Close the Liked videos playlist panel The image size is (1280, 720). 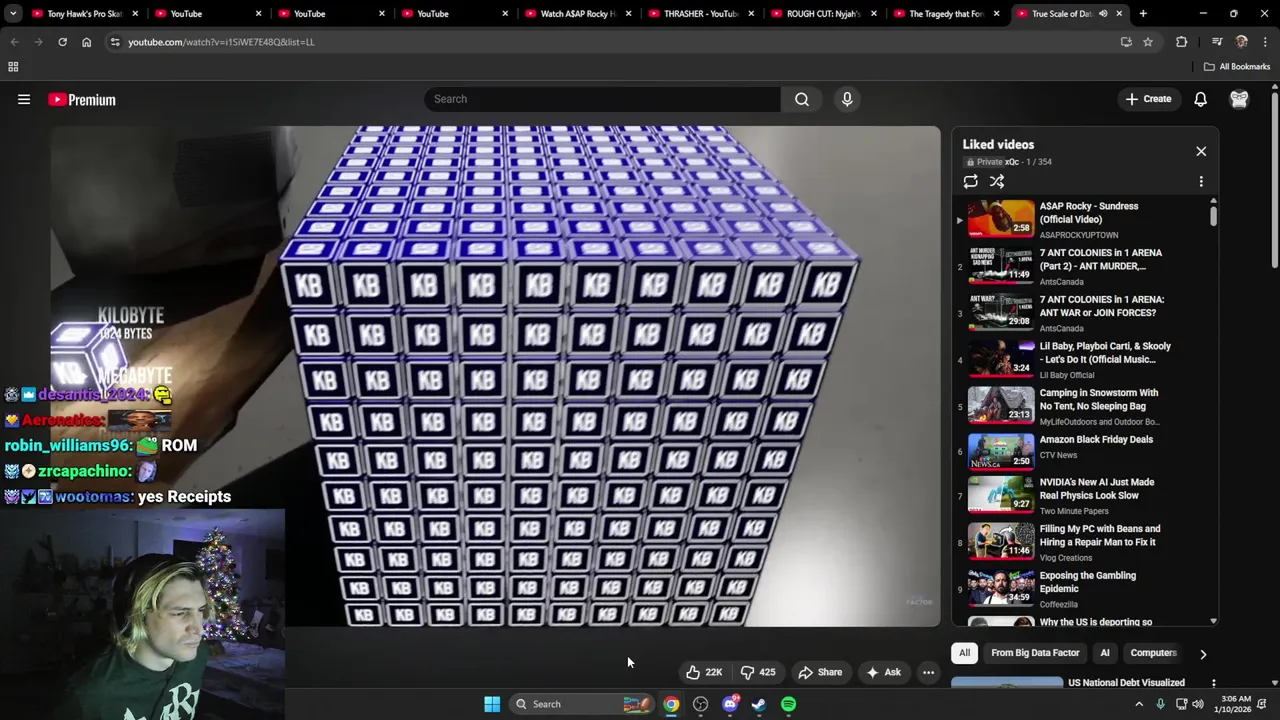[x=1201, y=151]
